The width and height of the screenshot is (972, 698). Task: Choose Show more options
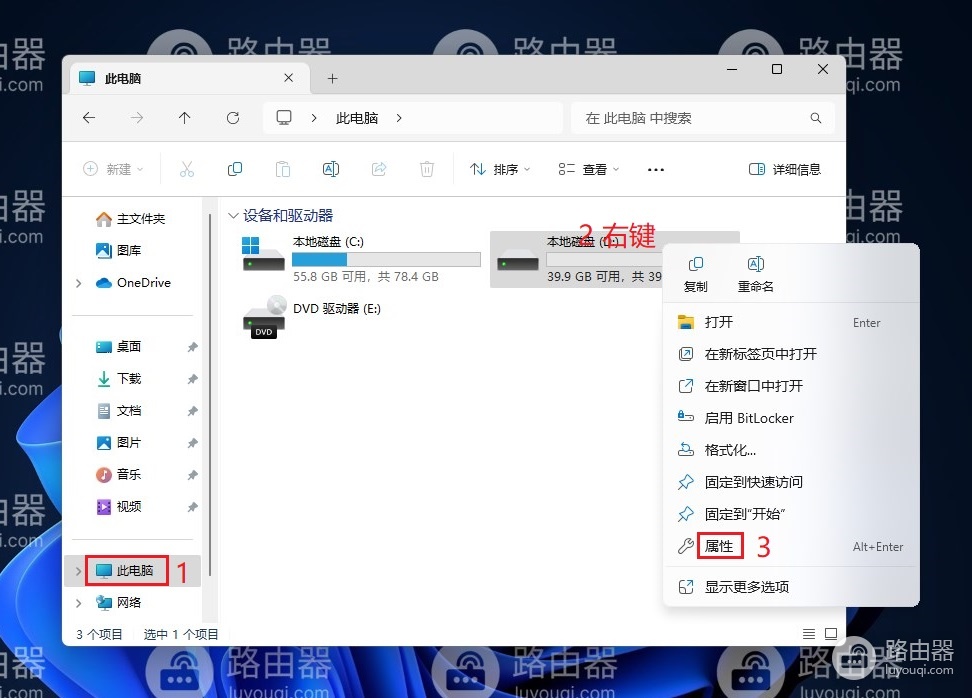pos(791,586)
